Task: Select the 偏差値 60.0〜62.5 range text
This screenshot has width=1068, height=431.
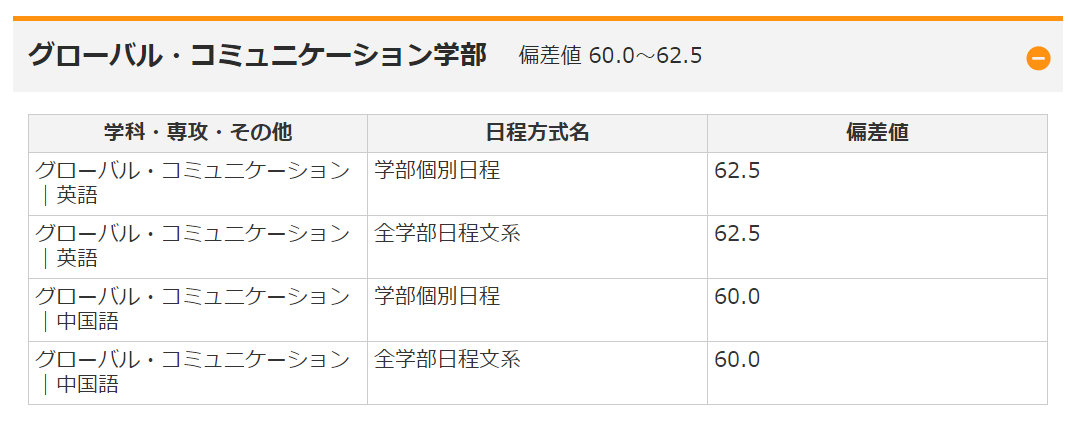Action: click(610, 56)
